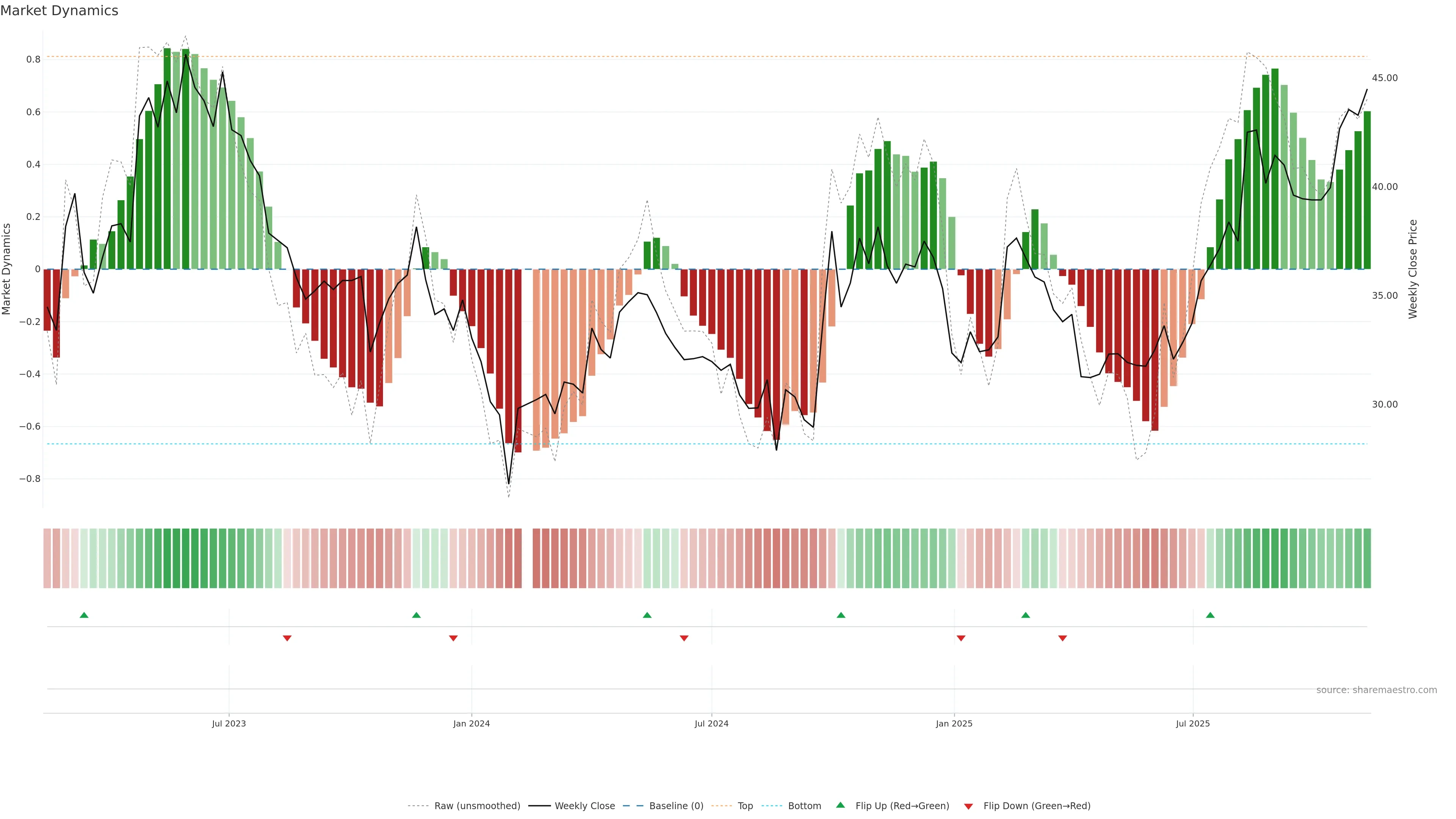1456x819 pixels.
Task: Click the 45.00 price tick label
Action: 1385,78
